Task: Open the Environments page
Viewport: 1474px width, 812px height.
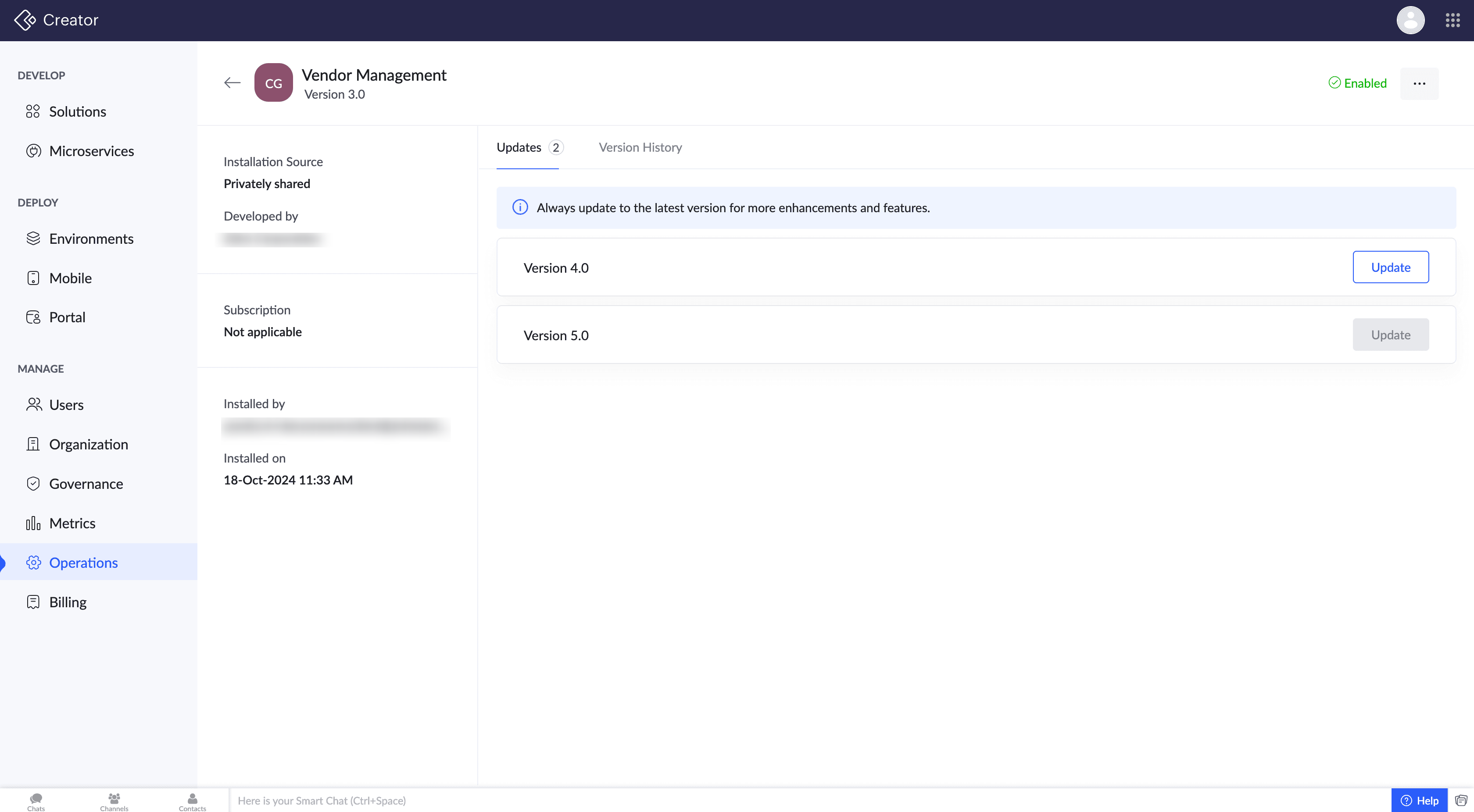Action: coord(91,239)
